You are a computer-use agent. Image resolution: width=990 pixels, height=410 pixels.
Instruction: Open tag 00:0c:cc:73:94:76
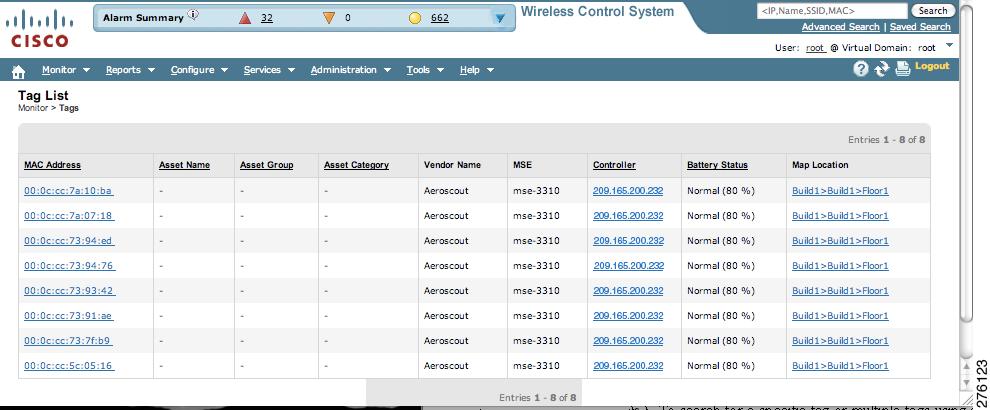coord(69,265)
